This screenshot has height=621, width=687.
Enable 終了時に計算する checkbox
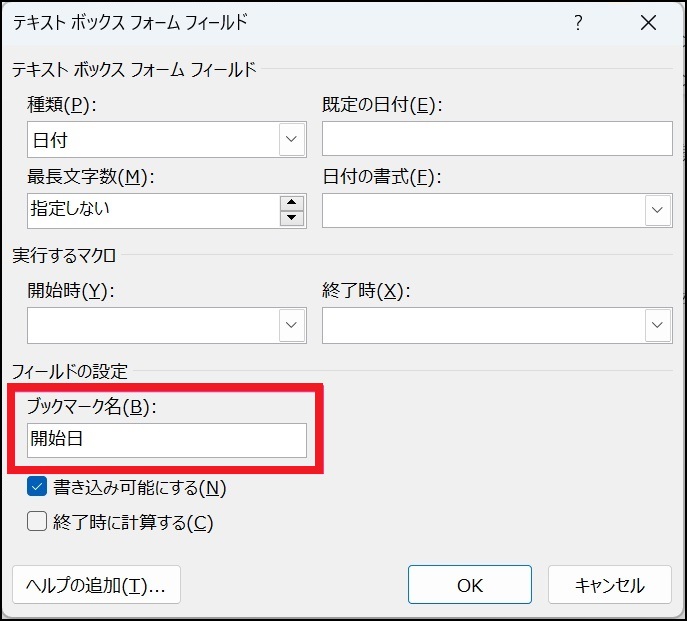coord(37,522)
